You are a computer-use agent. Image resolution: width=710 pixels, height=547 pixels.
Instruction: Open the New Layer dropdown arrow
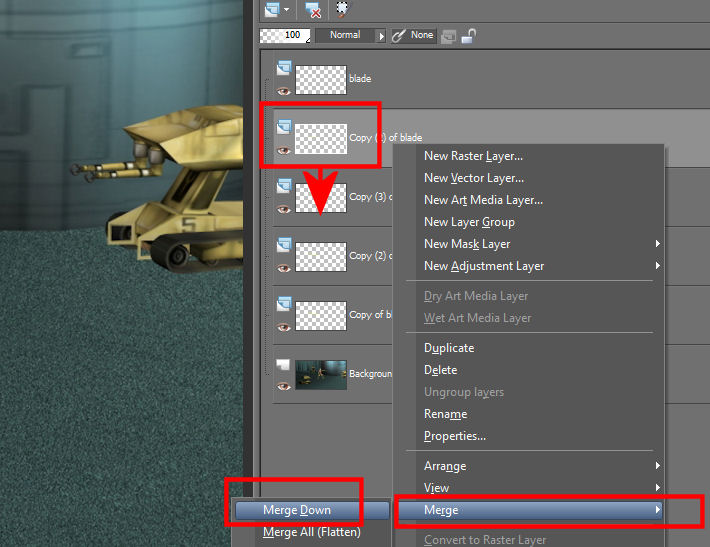pyautogui.click(x=287, y=9)
